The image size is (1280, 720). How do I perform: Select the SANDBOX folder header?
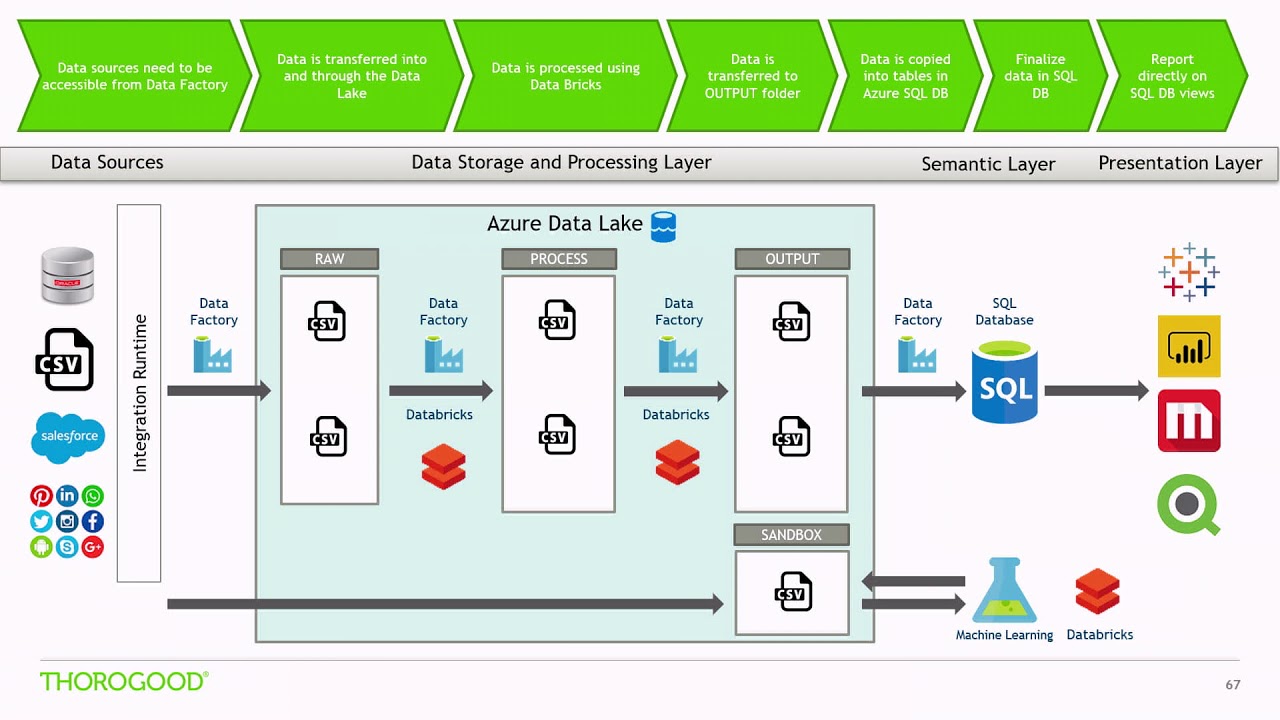click(x=791, y=535)
